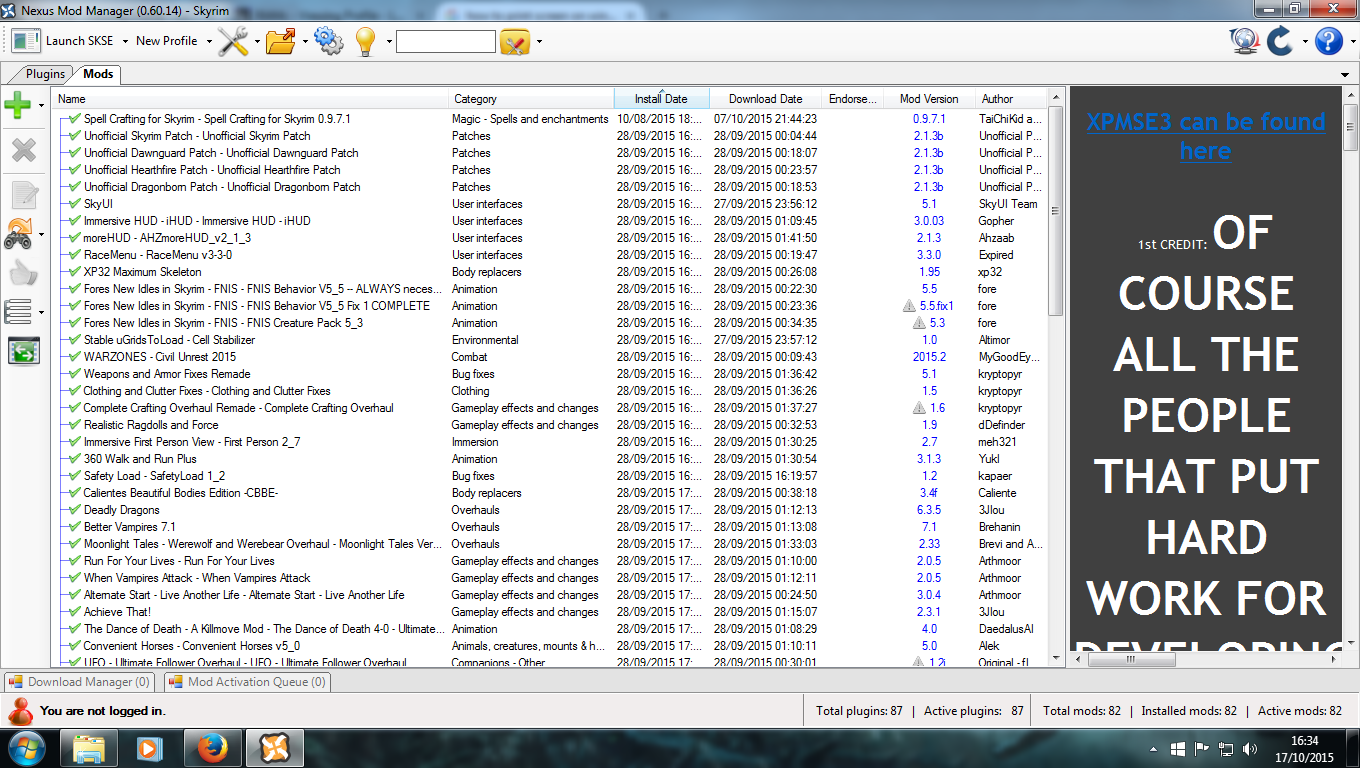Toggle Better Vampires 7.1 checkmark
Image resolution: width=1360 pixels, height=768 pixels.
click(75, 527)
